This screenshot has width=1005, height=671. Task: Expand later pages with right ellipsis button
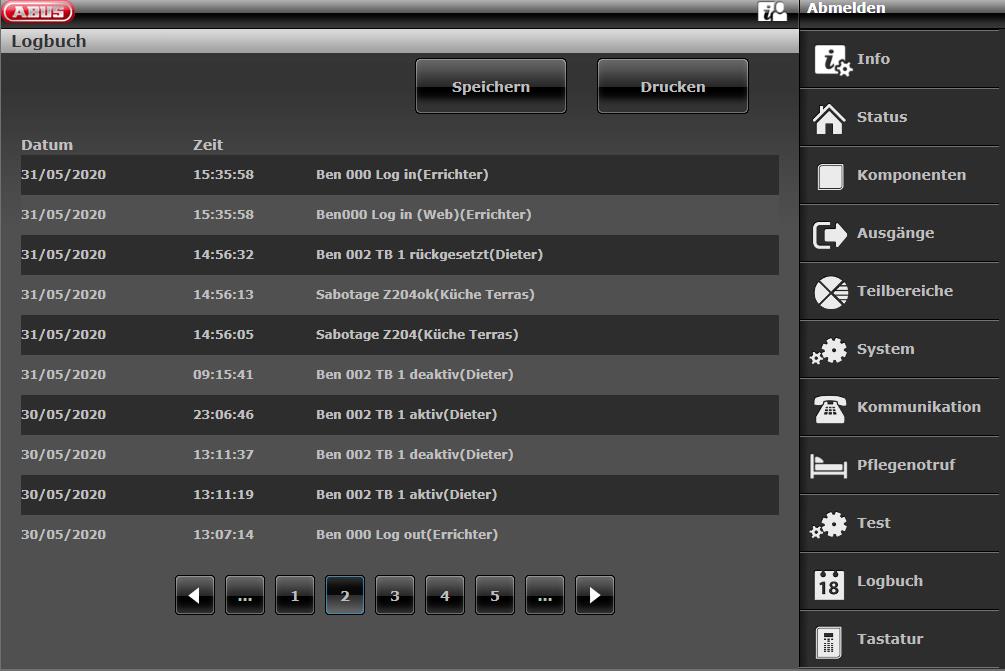click(545, 596)
